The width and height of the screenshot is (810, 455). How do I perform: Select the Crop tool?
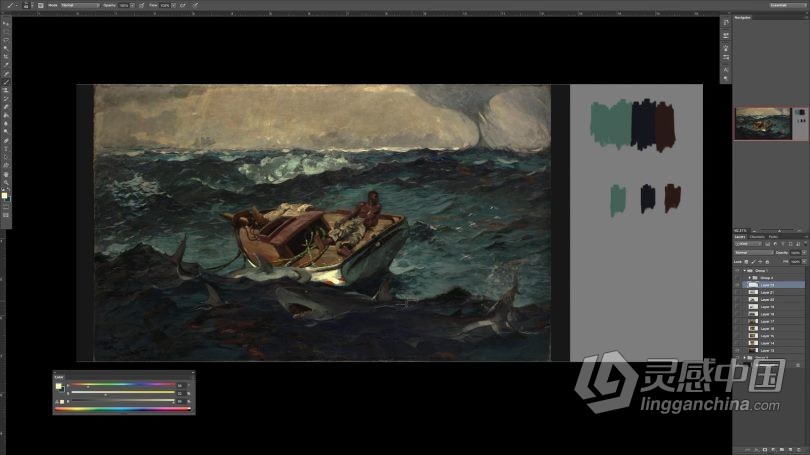(x=7, y=56)
